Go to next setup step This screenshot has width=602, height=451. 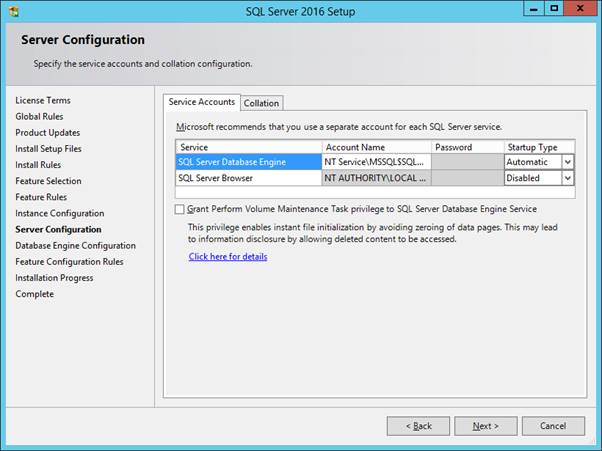(486, 426)
